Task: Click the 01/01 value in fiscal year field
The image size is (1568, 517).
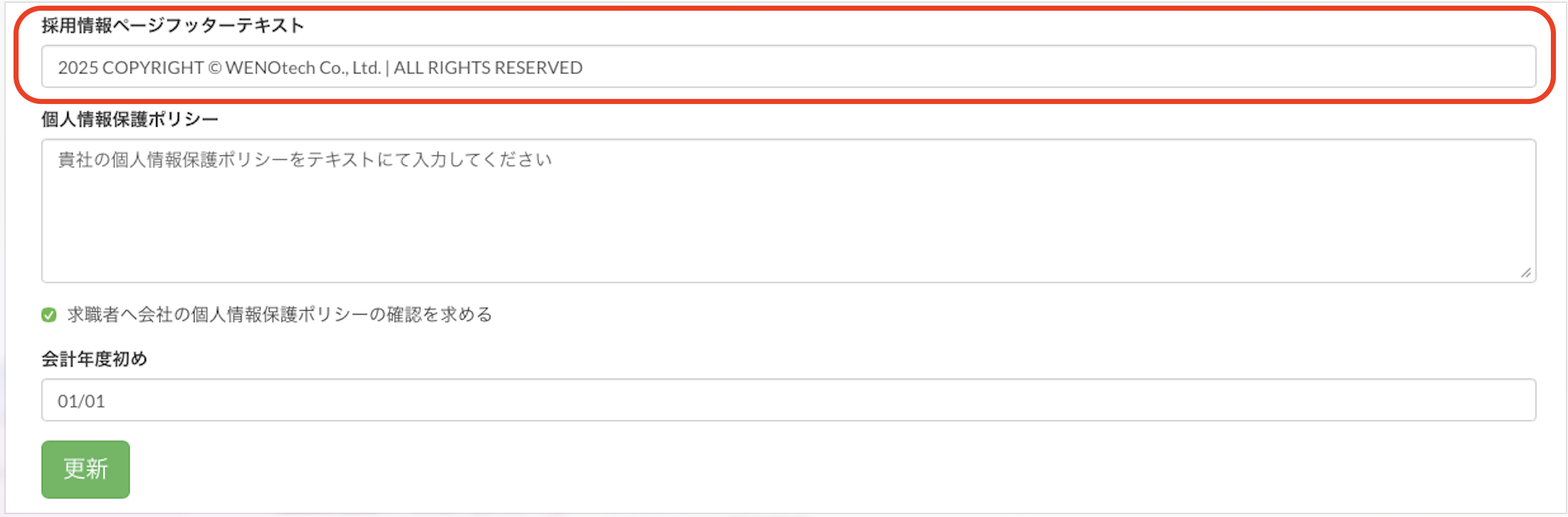Action: pos(81,401)
